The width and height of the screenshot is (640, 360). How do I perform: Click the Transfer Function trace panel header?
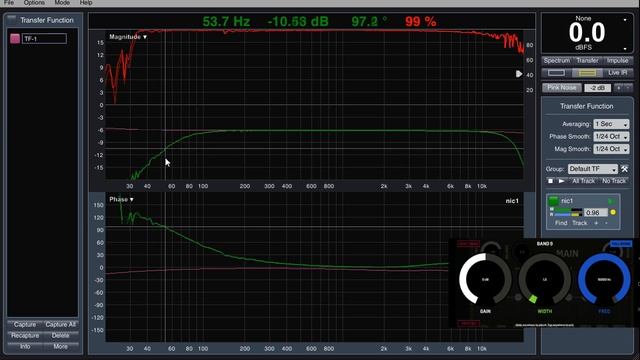pos(47,20)
